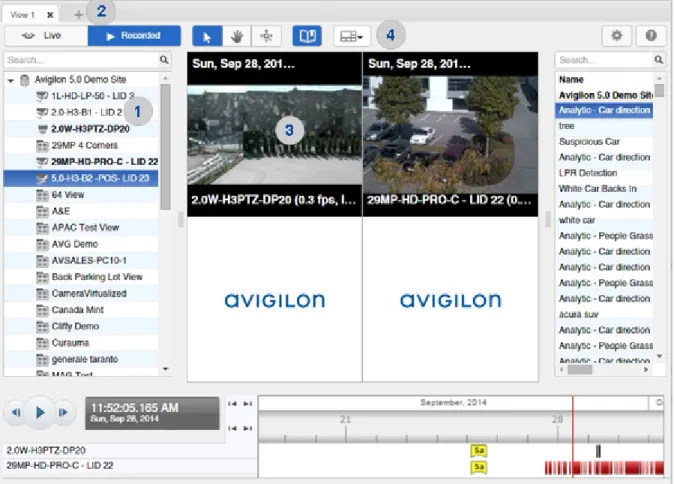This screenshot has height=484, width=674.
Task: Click the camera tree vertical scrollbar
Action: click(x=165, y=147)
